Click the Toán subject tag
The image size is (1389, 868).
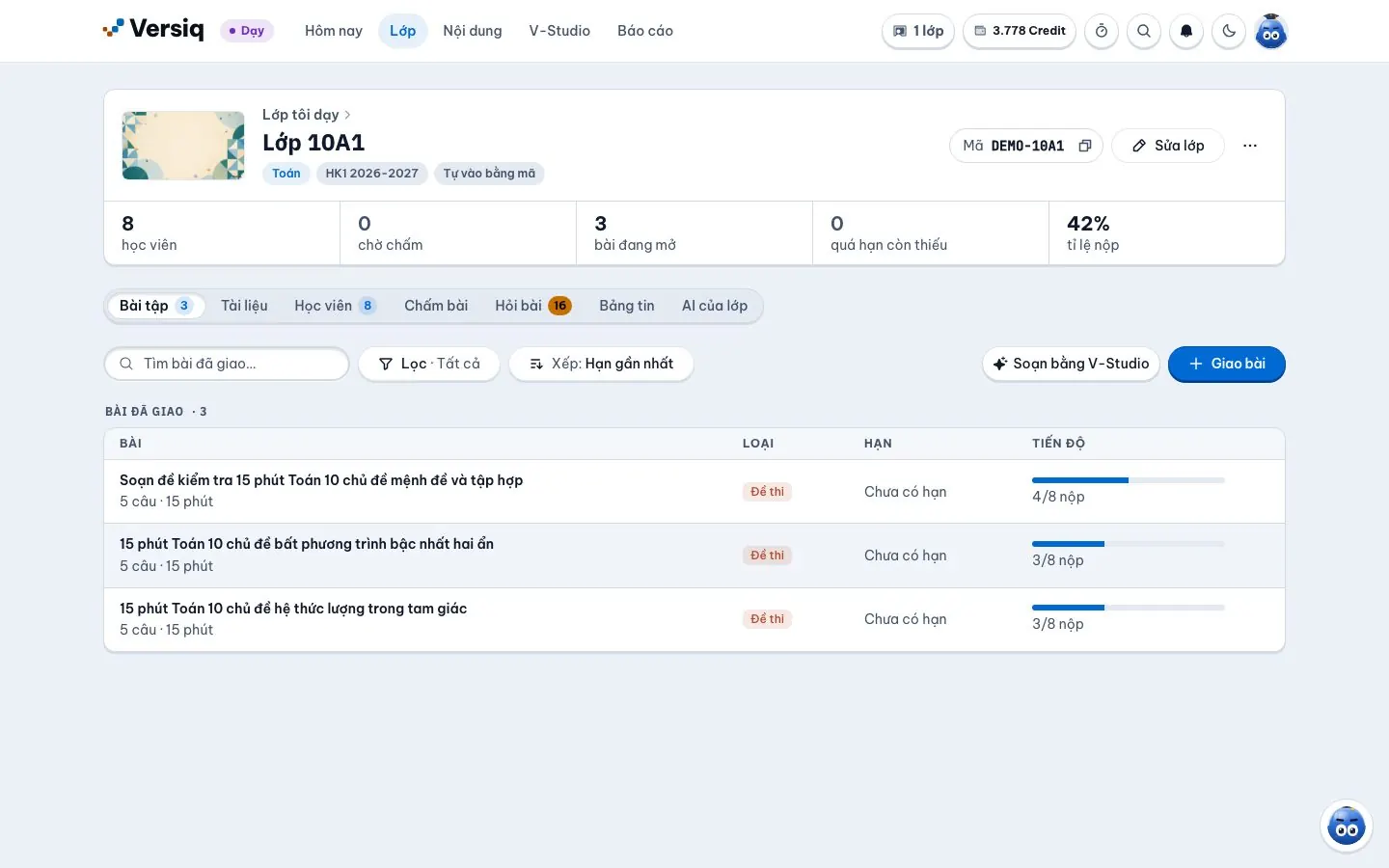point(286,174)
